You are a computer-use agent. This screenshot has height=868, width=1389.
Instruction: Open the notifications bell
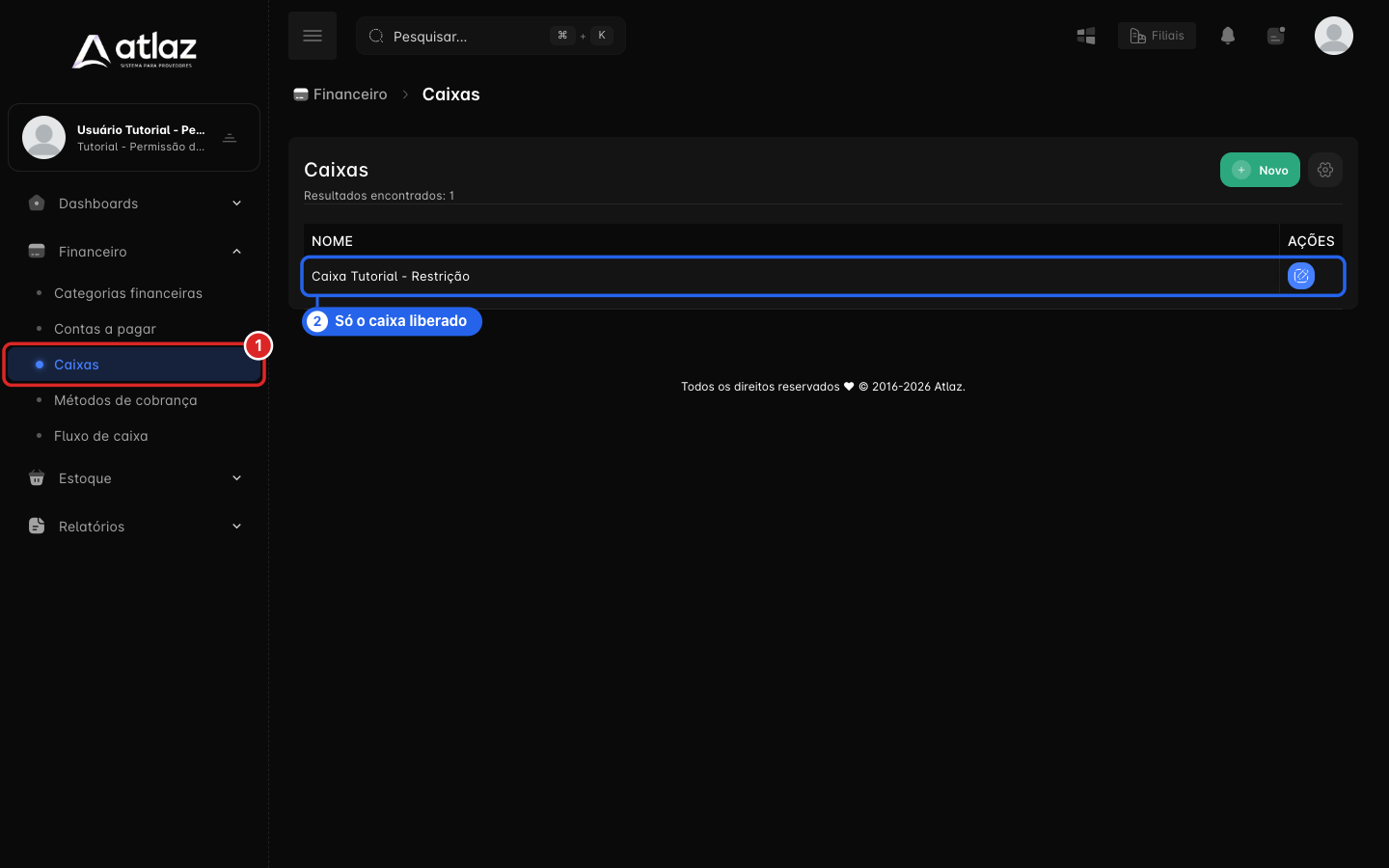click(1228, 36)
